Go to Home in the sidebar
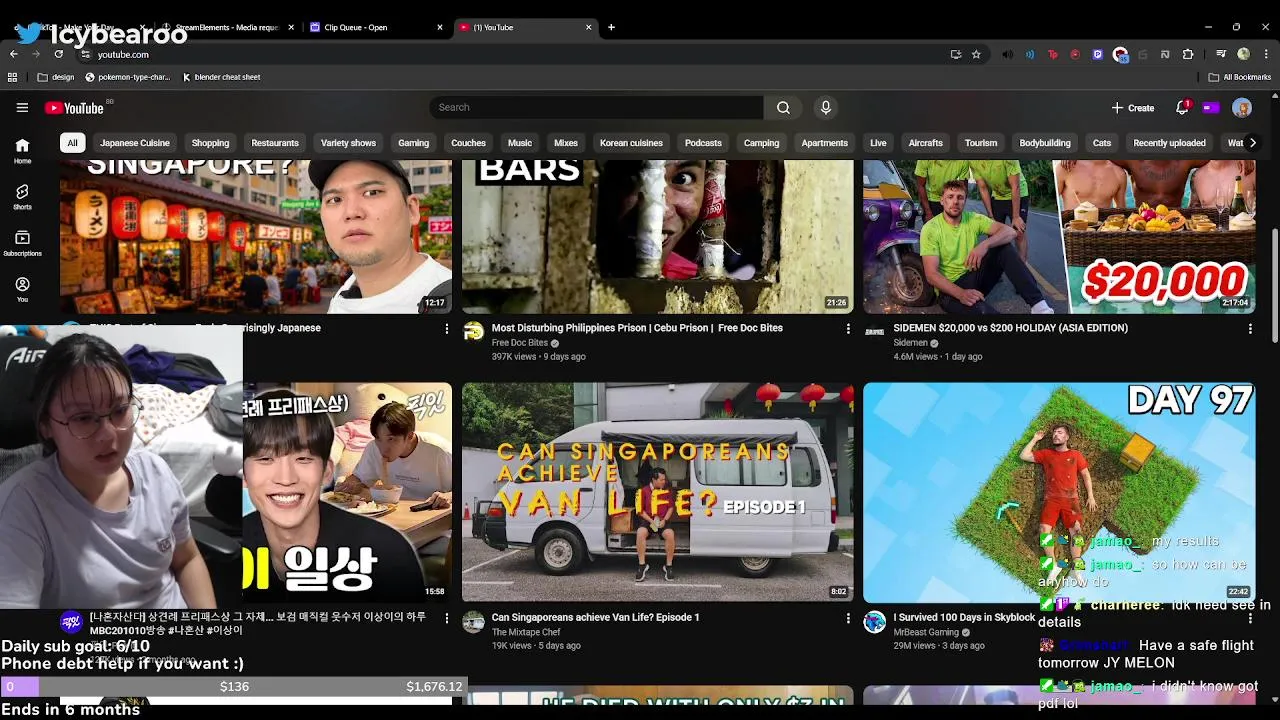The height and width of the screenshot is (720, 1280). (22, 151)
